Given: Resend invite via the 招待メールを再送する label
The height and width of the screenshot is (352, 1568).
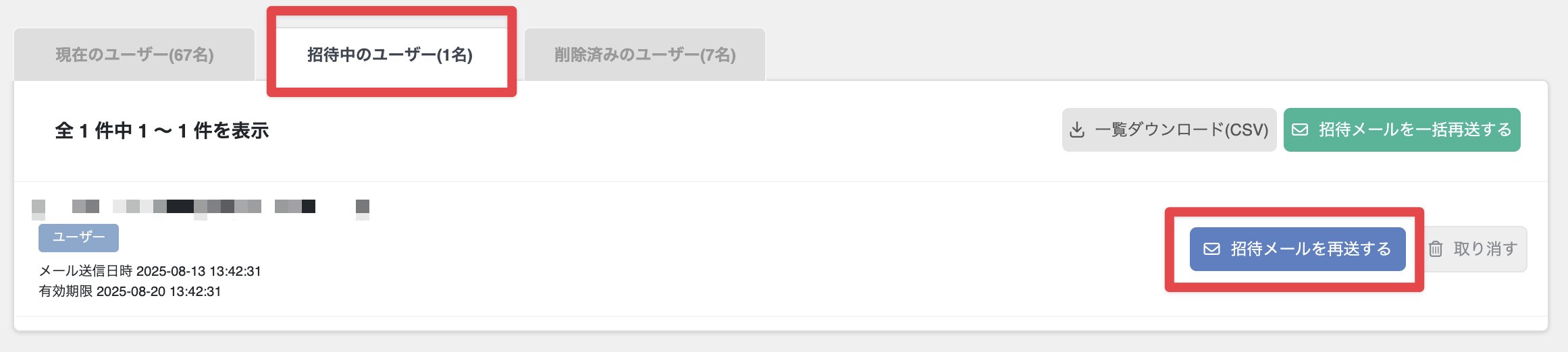Looking at the screenshot, I should pyautogui.click(x=1311, y=249).
